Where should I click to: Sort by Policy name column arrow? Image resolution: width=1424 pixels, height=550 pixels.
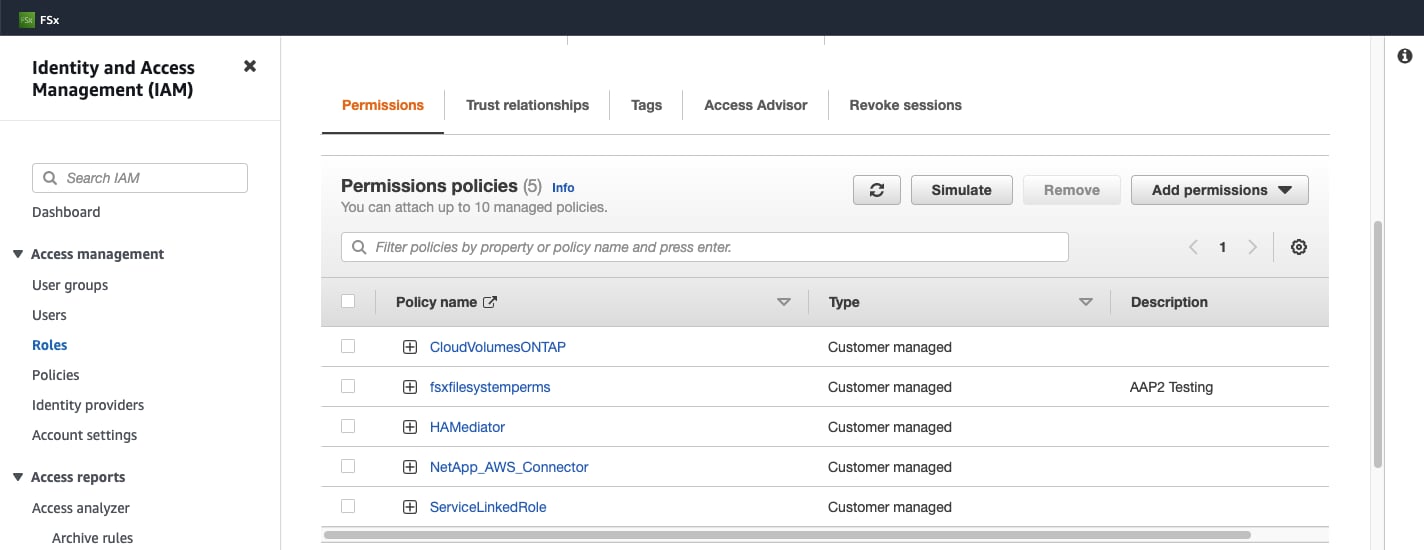click(784, 302)
